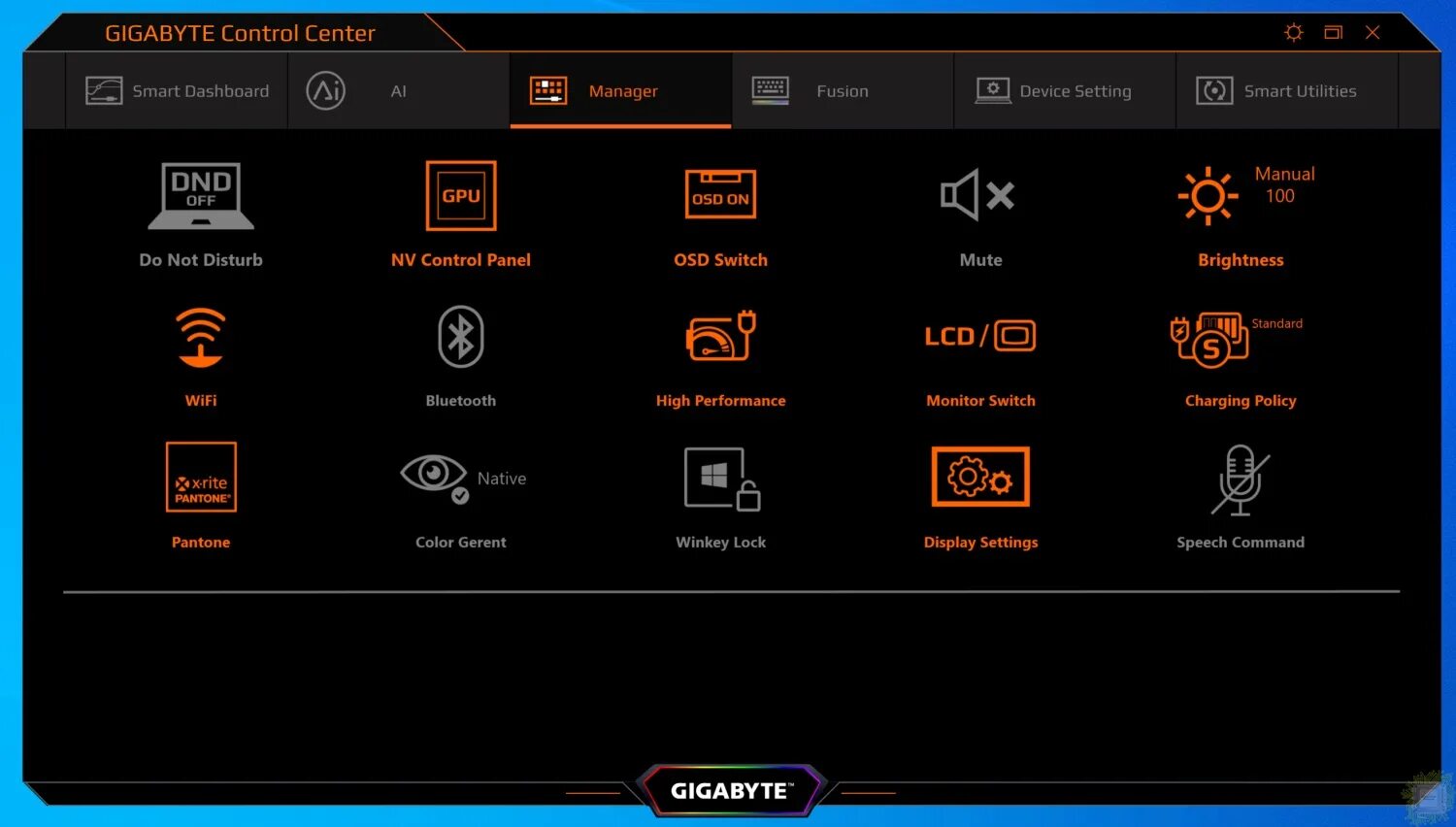The height and width of the screenshot is (827, 1456).
Task: Select the Manager tab
Action: (x=620, y=91)
